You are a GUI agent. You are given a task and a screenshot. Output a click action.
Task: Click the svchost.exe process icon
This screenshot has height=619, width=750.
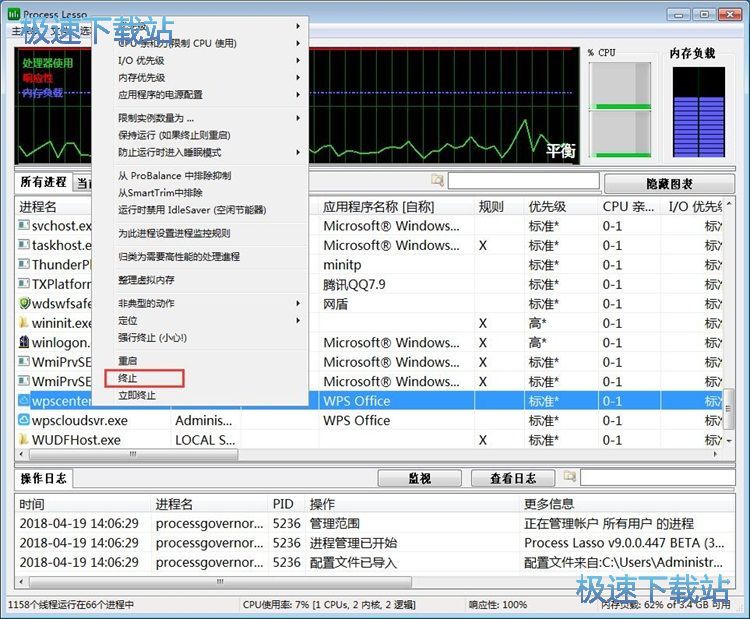coord(24,226)
